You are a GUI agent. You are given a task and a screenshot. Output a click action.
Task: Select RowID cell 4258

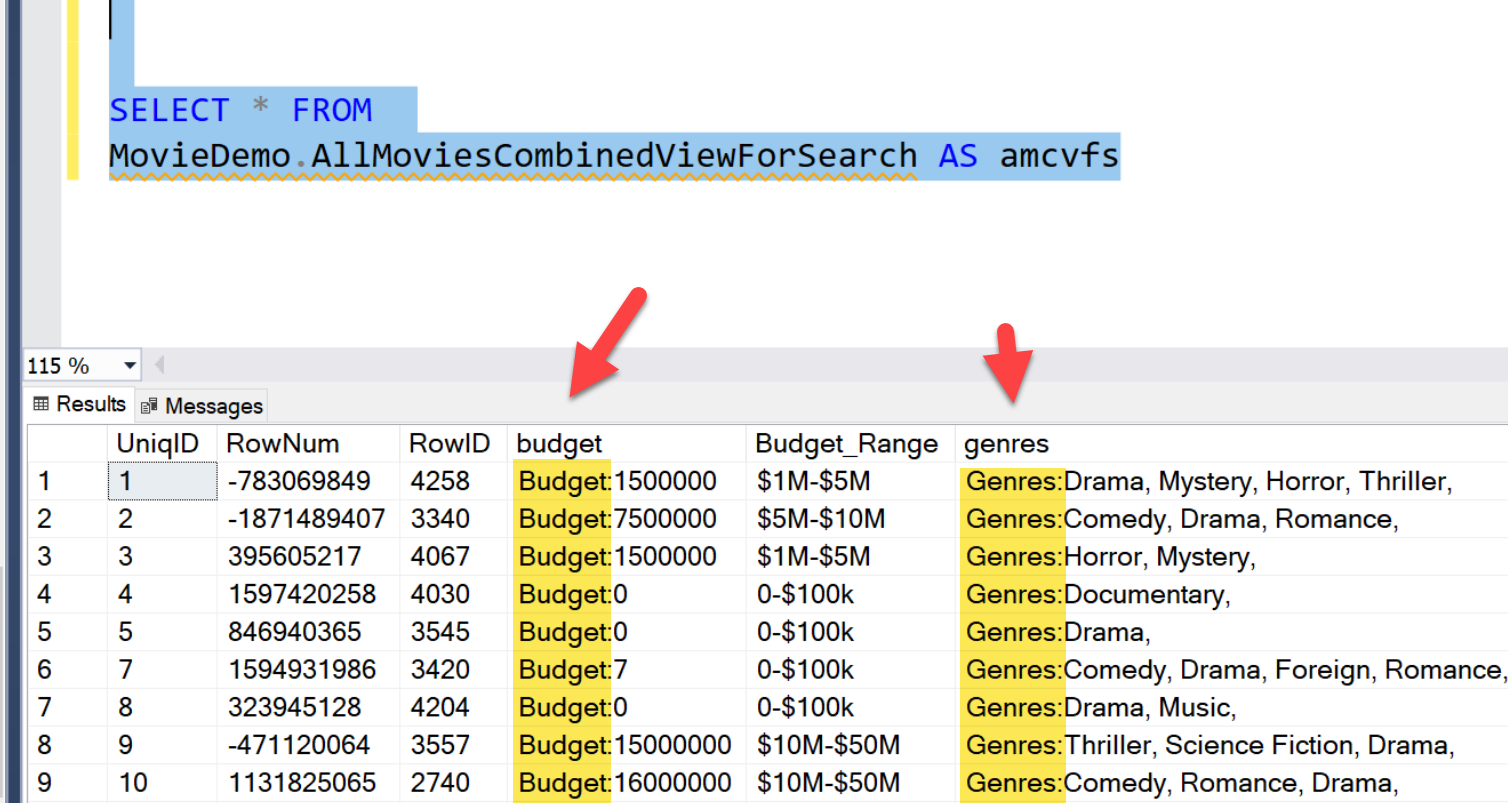(453, 481)
